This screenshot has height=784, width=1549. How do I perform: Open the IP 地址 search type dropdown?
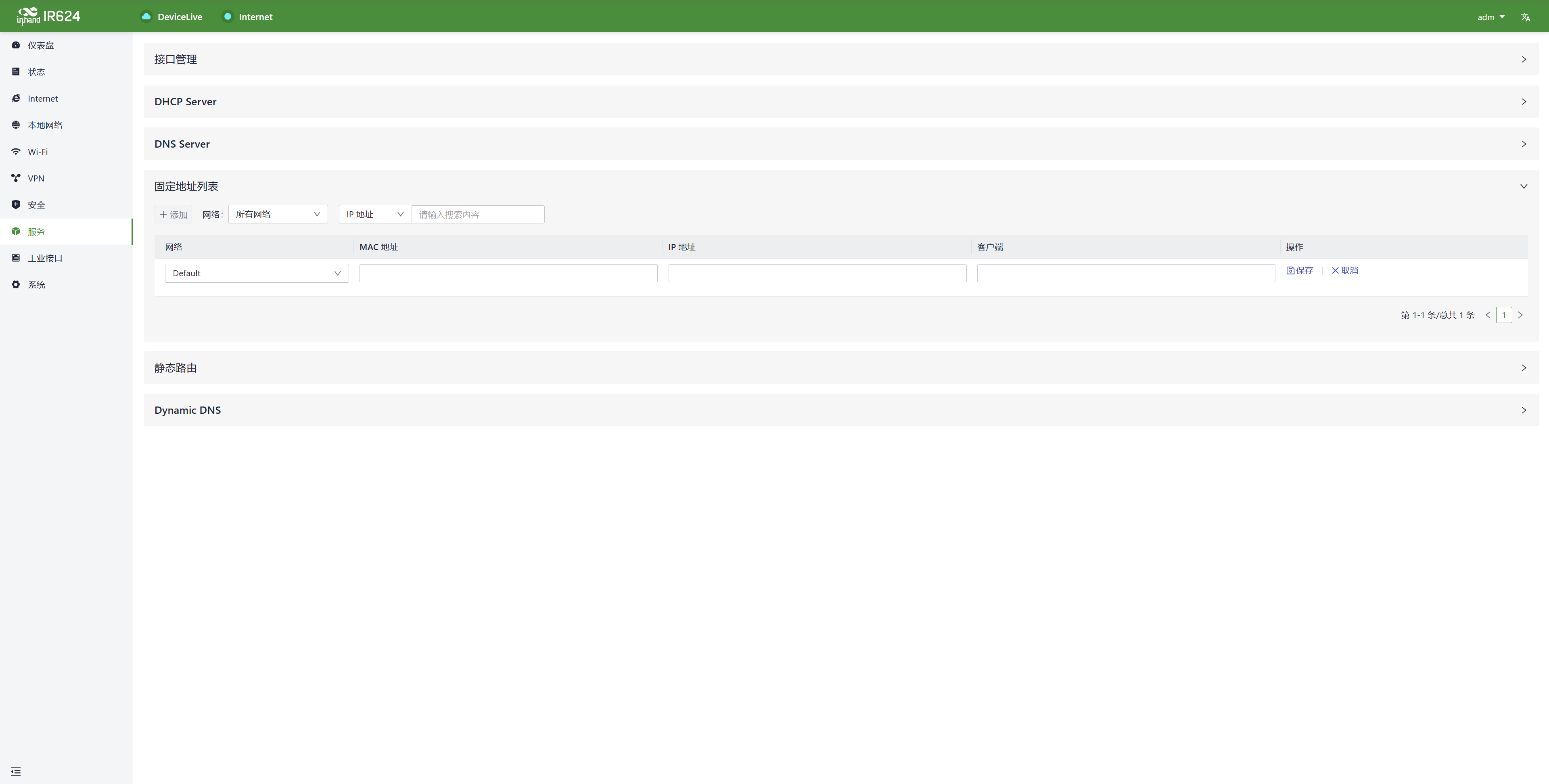(374, 214)
